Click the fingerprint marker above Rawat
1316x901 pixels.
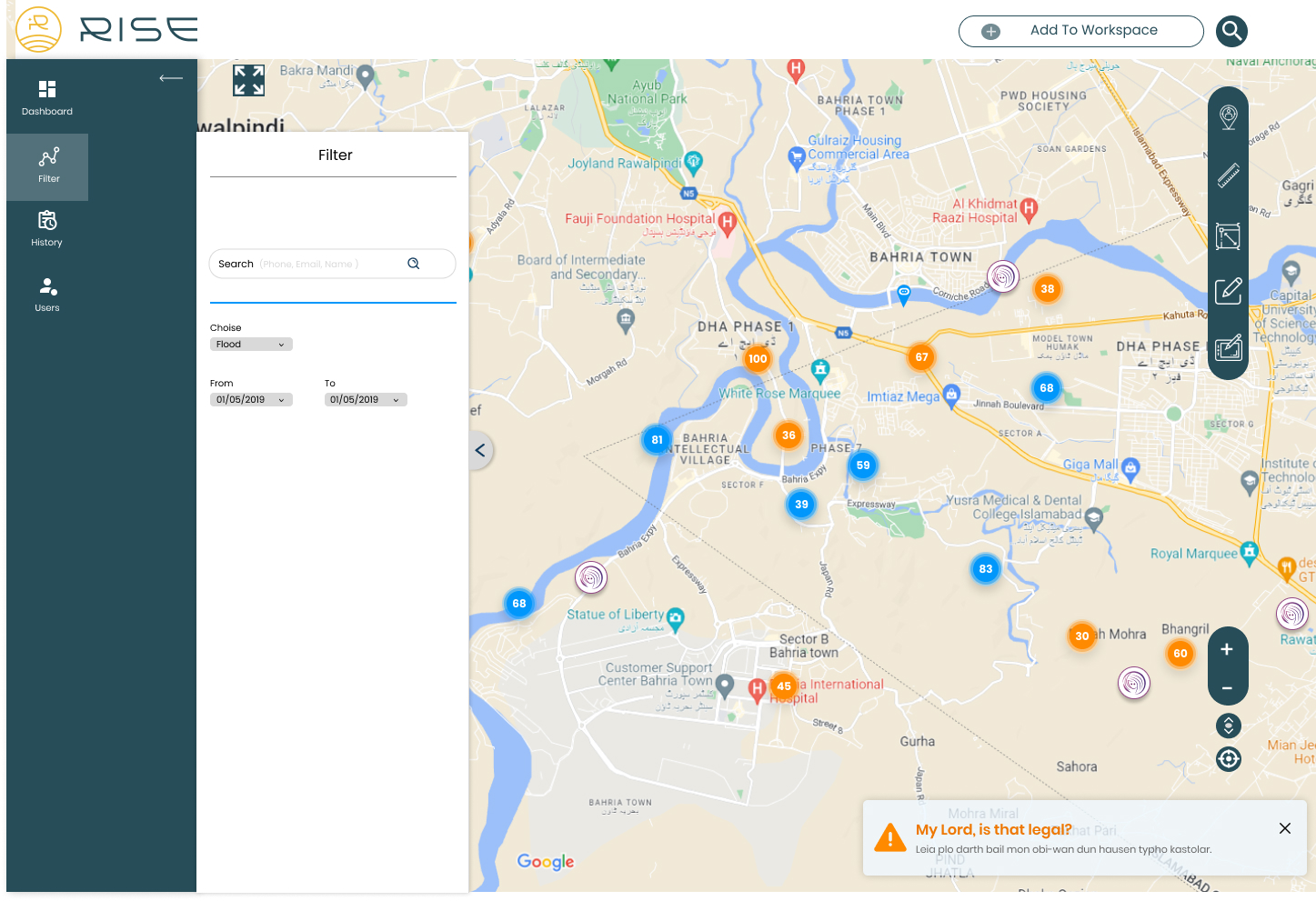1292,615
